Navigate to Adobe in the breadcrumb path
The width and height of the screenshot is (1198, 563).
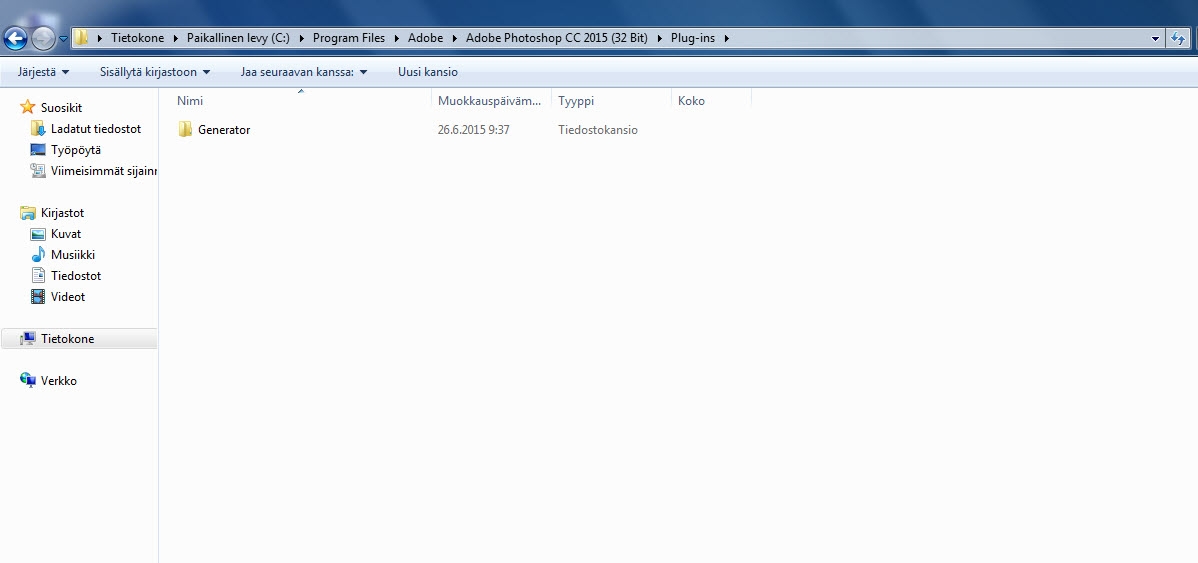425,38
